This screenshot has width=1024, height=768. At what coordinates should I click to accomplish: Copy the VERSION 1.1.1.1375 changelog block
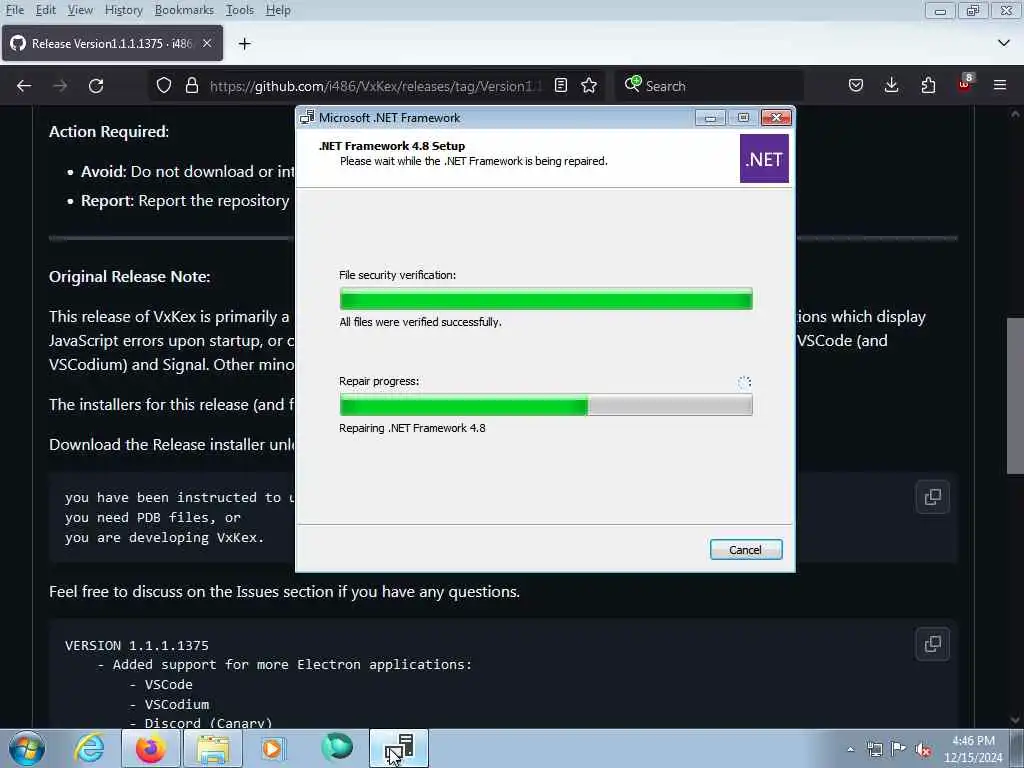[x=933, y=644]
